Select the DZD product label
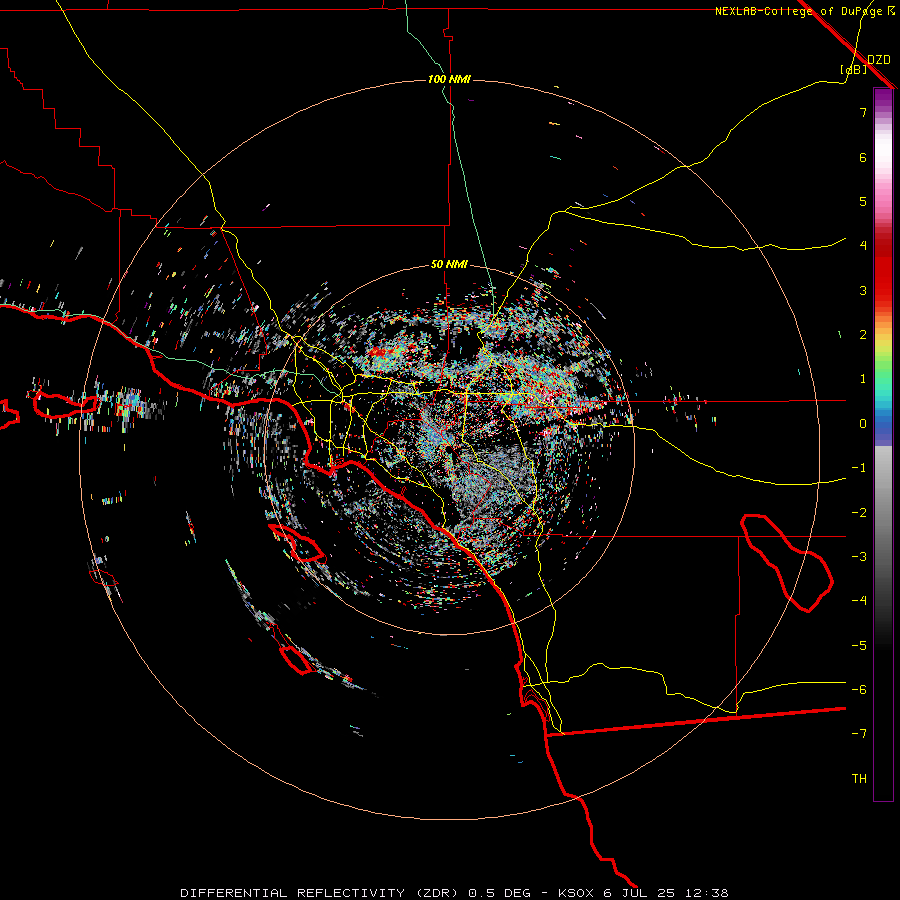The height and width of the screenshot is (900, 900). [879, 60]
